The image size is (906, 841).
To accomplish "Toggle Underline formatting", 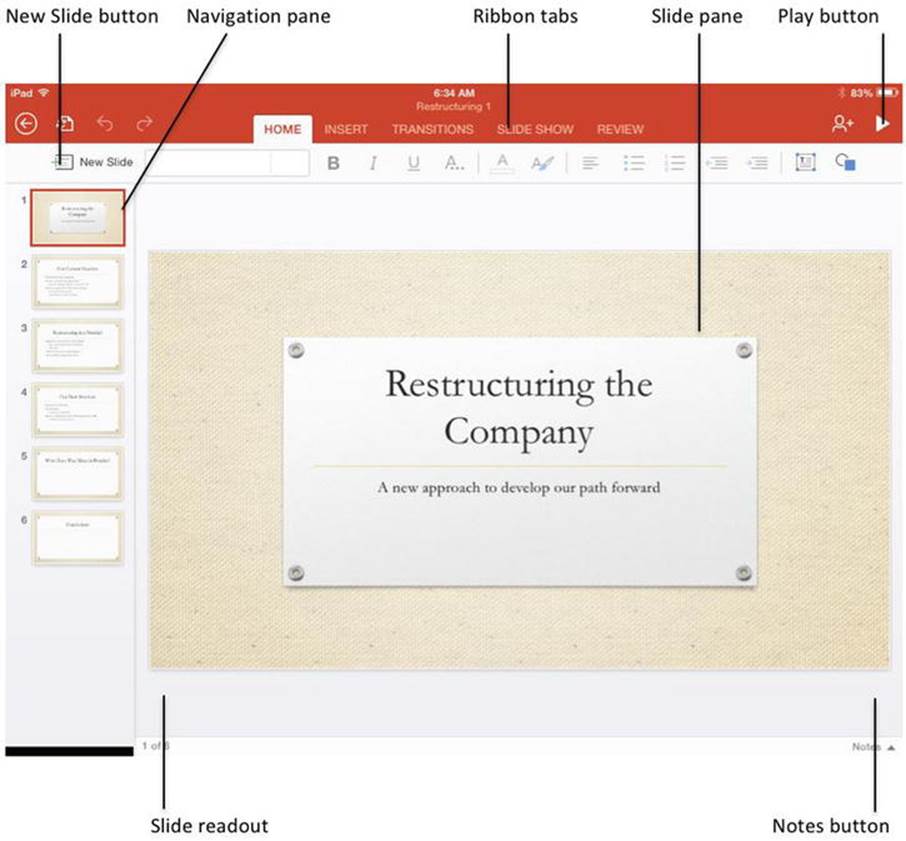I will pos(414,163).
